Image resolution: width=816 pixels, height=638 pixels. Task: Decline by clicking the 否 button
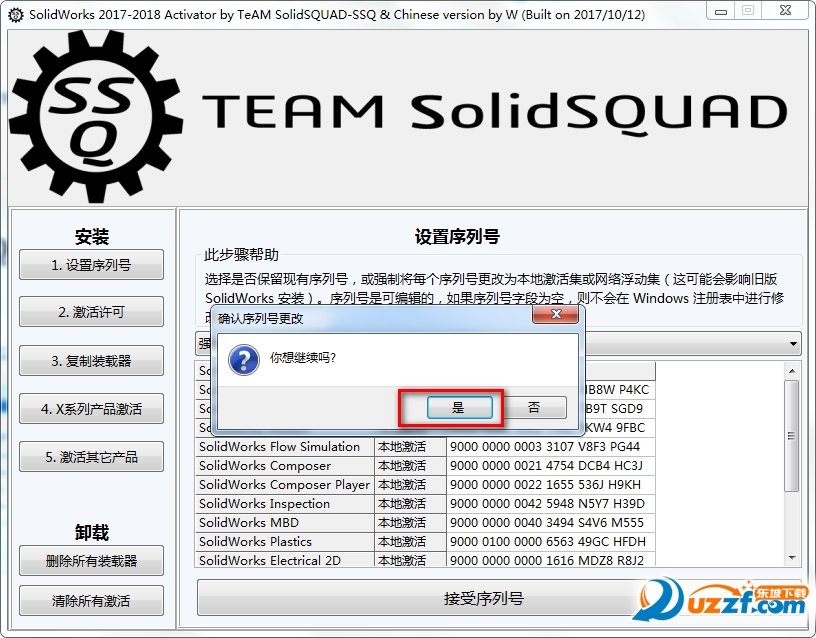pos(534,407)
